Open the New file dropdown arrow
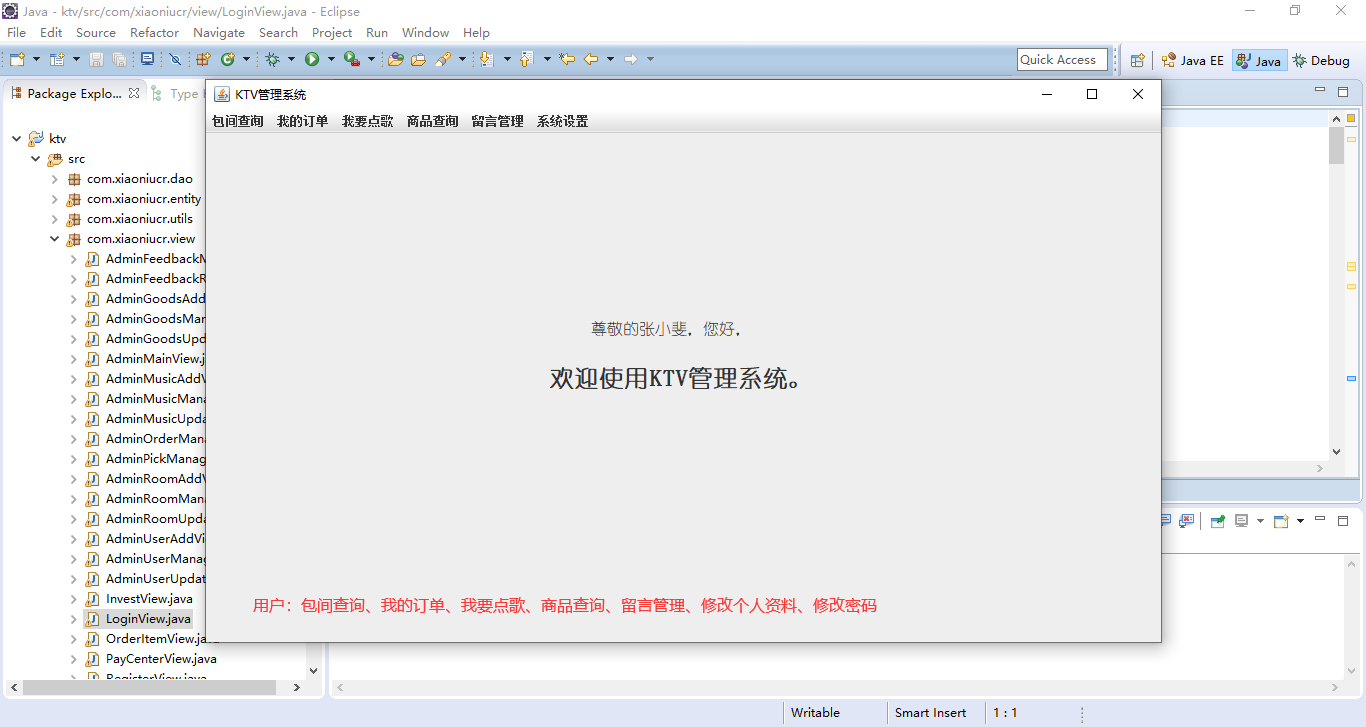Viewport: 1366px width, 727px height. point(36,60)
